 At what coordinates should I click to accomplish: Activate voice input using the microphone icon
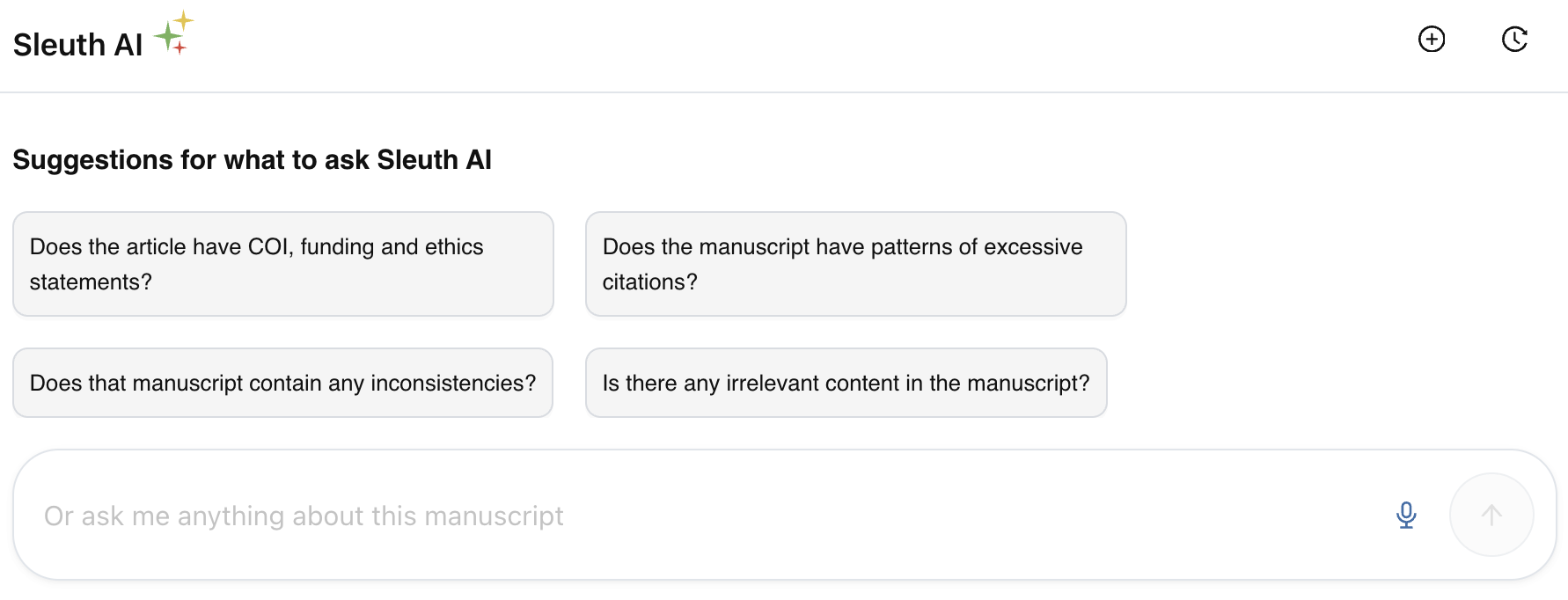coord(1406,516)
